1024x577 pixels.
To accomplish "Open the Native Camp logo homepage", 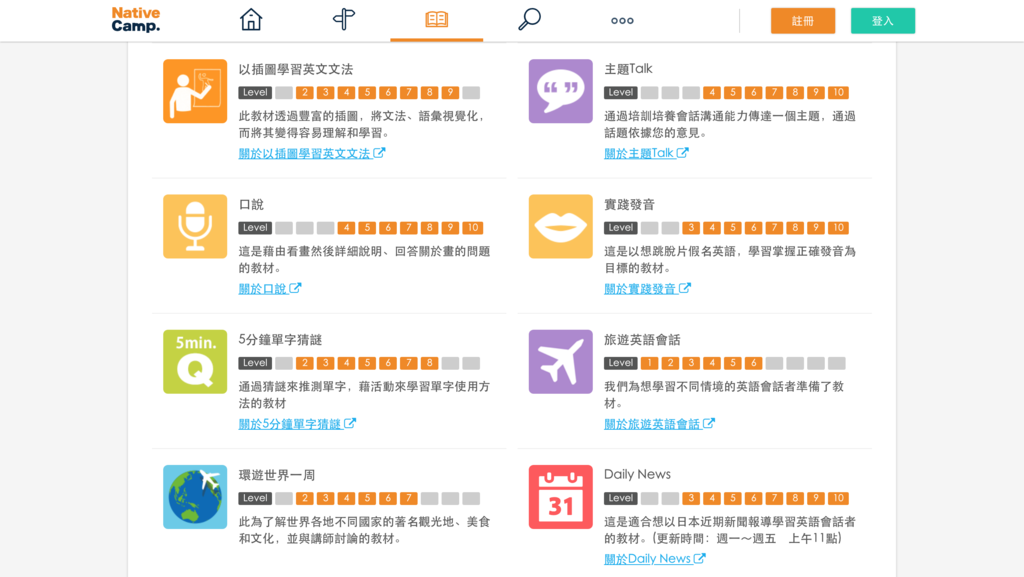I will click(x=135, y=20).
